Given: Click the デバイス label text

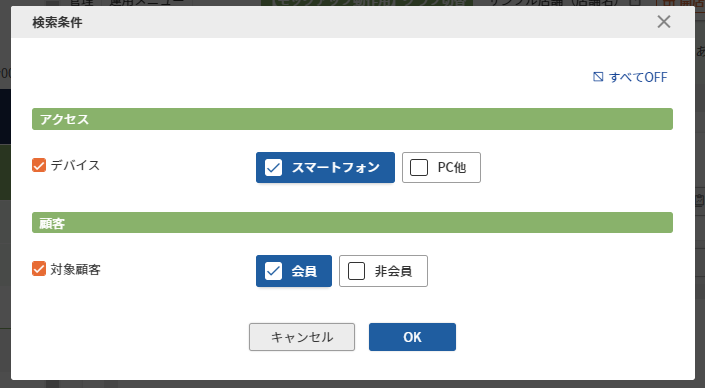Looking at the screenshot, I should pyautogui.click(x=75, y=165).
